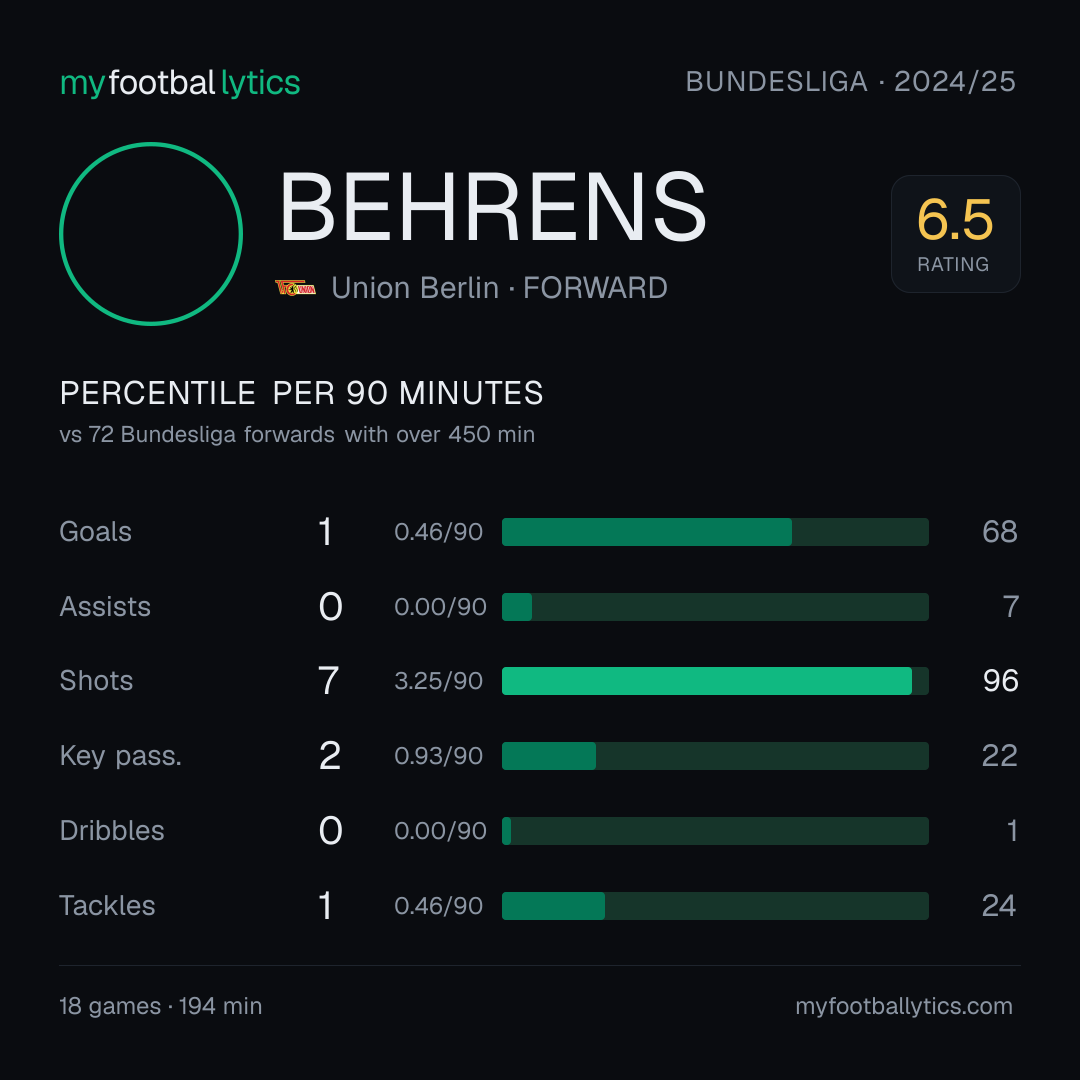Viewport: 1080px width, 1080px height.
Task: Click the empty player avatar circle
Action: point(151,233)
